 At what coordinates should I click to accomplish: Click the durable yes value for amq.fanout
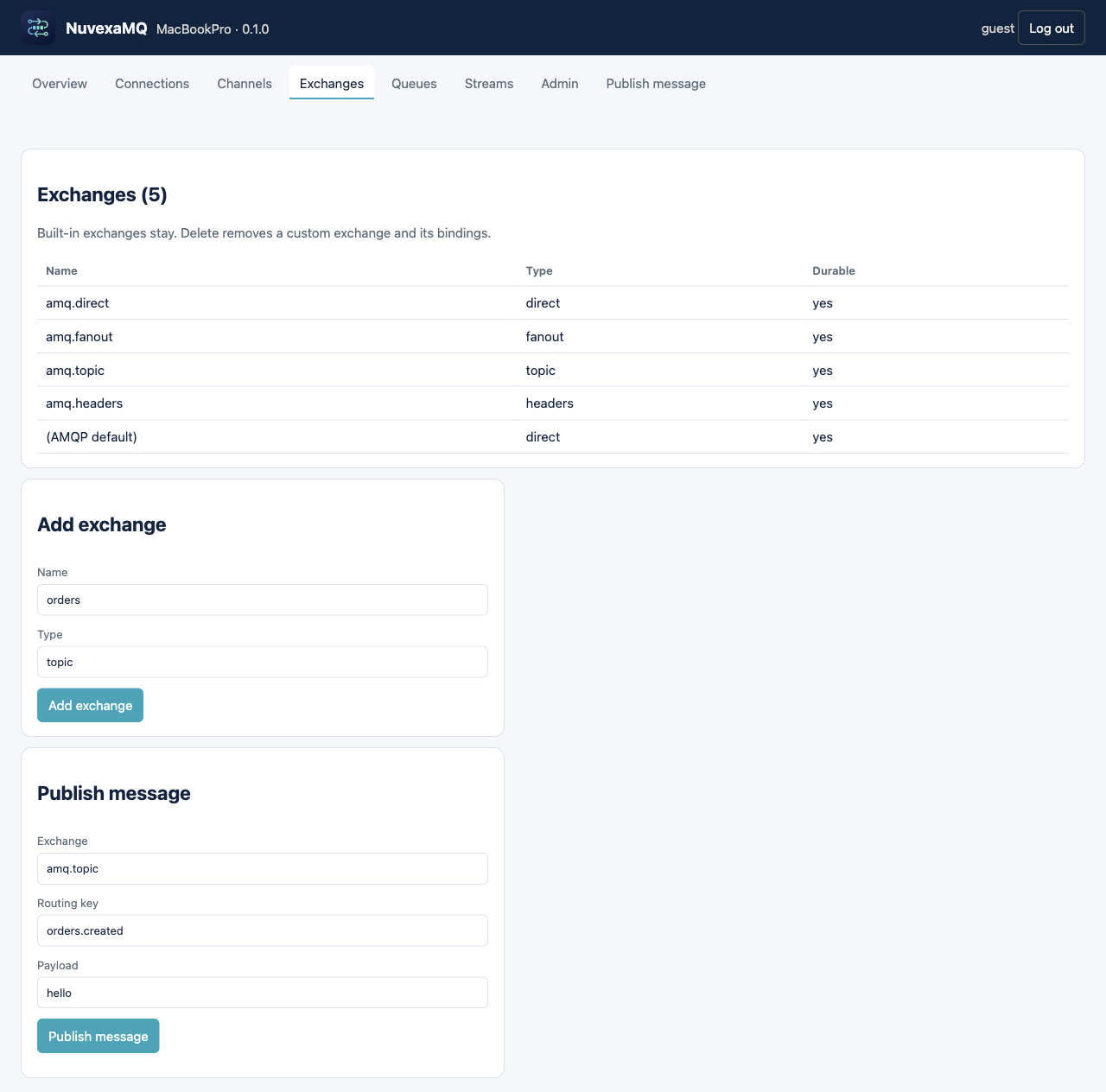tap(823, 337)
